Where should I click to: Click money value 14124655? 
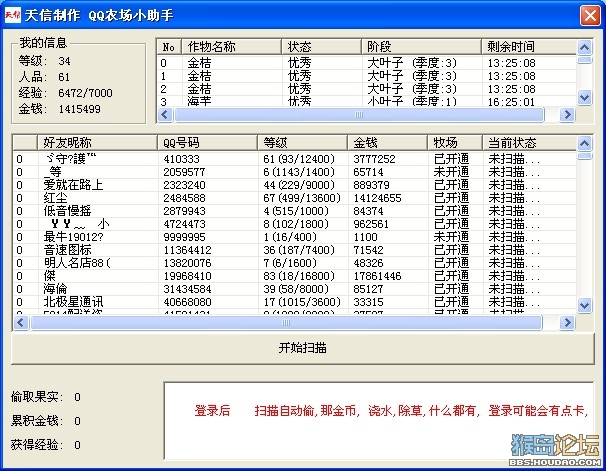click(378, 198)
